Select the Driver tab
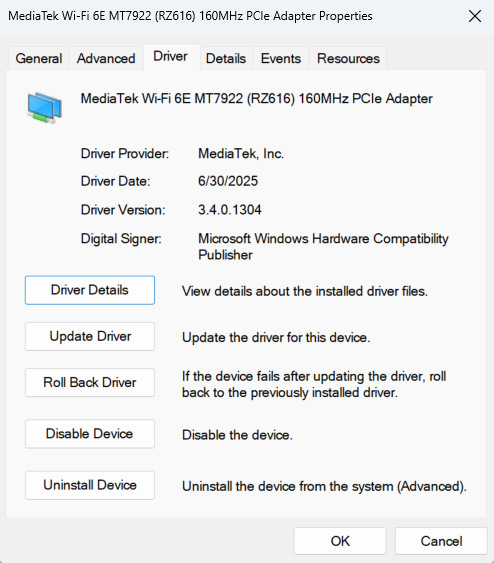The image size is (494, 563). pyautogui.click(x=171, y=56)
